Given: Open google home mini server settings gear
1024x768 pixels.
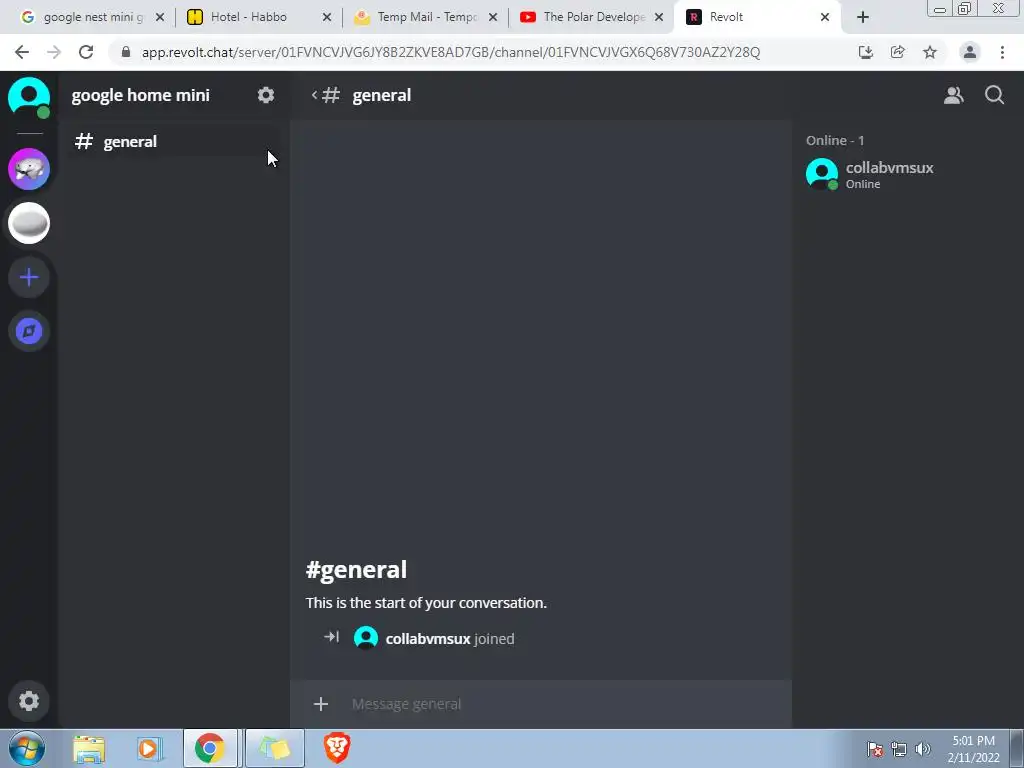Looking at the screenshot, I should (266, 95).
